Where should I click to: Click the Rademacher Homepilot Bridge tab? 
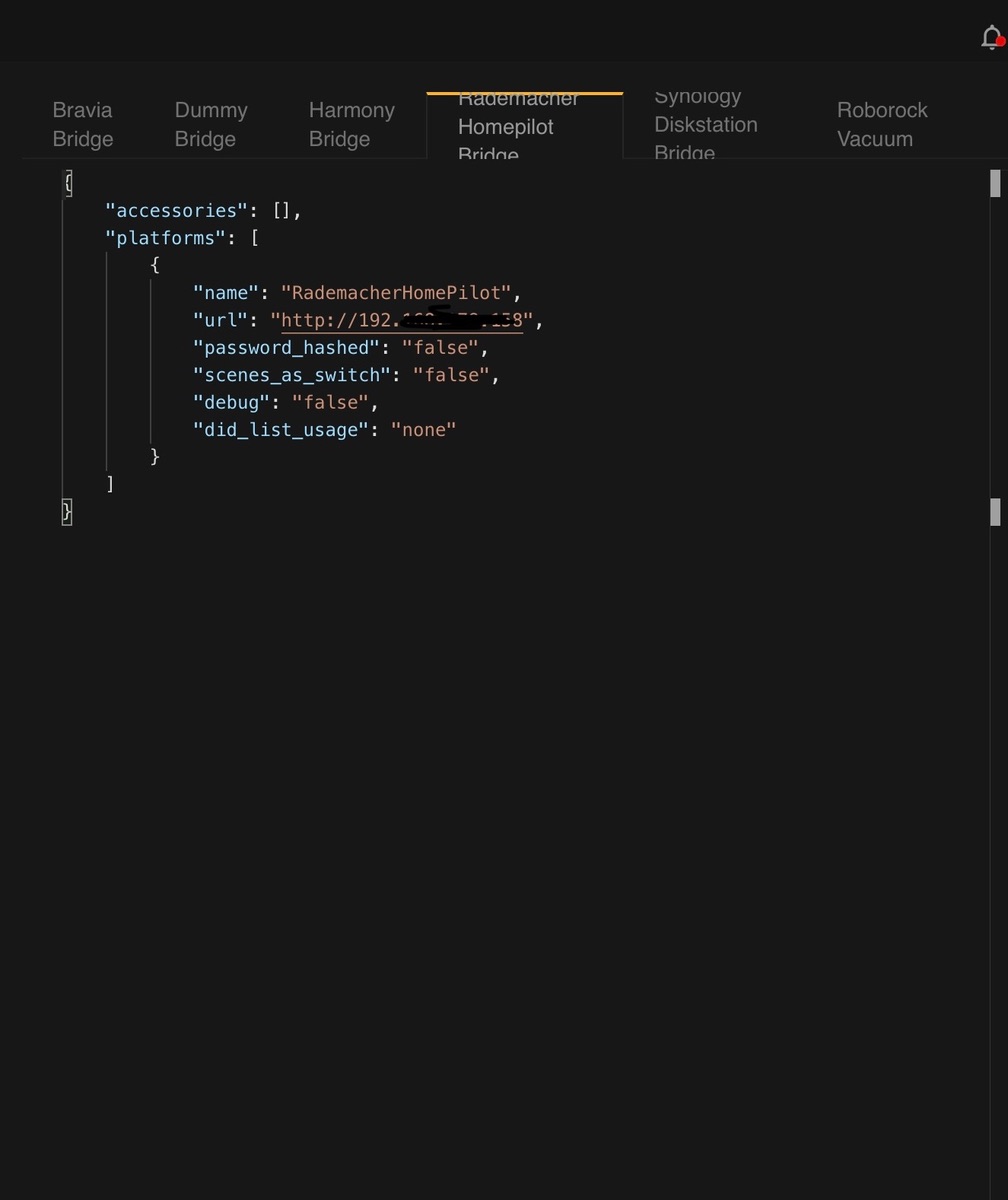click(518, 127)
